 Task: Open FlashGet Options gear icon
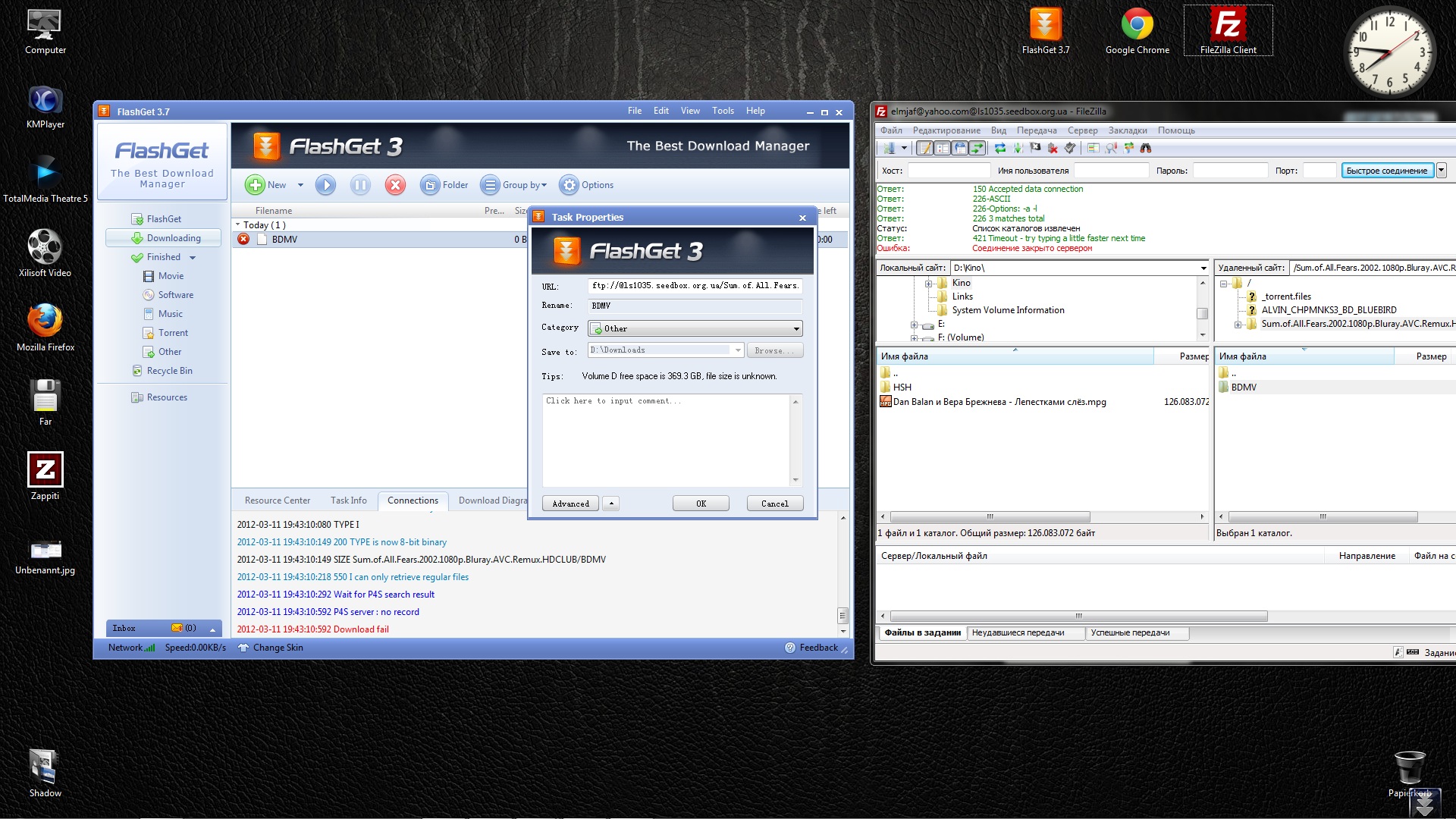[569, 185]
